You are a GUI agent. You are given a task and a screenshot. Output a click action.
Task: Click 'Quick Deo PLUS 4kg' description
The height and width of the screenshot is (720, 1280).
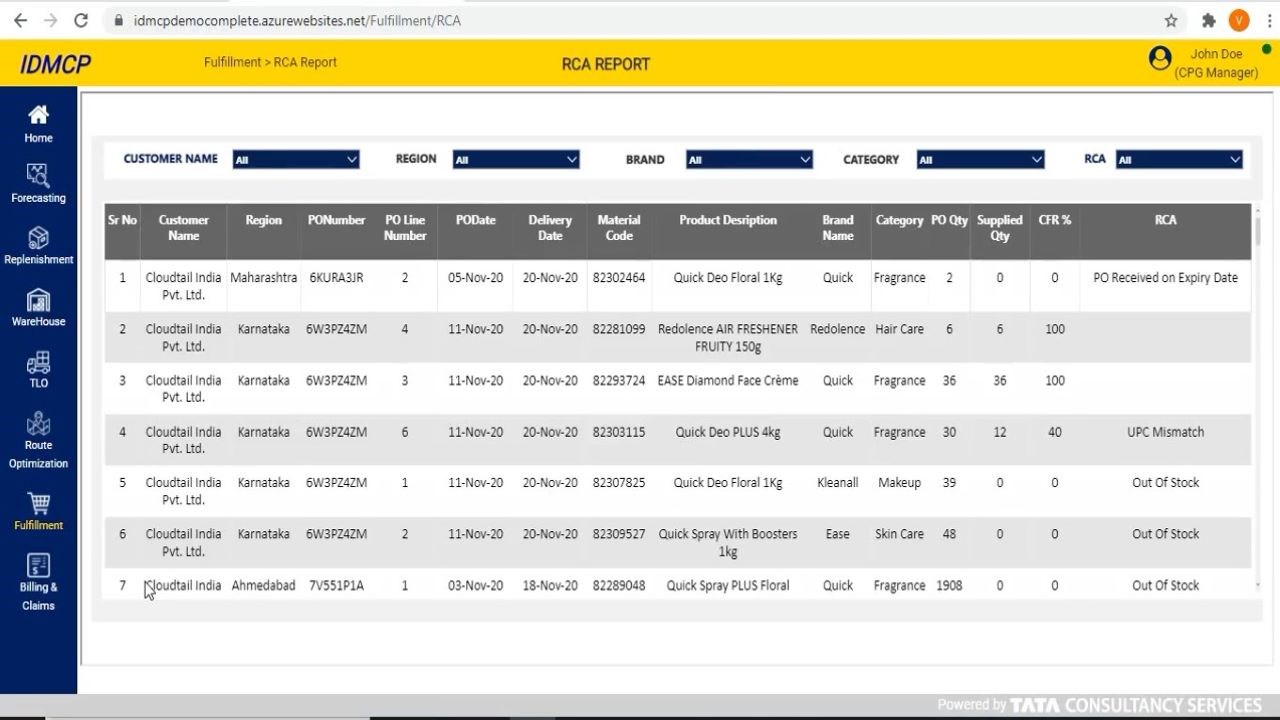pyautogui.click(x=728, y=432)
